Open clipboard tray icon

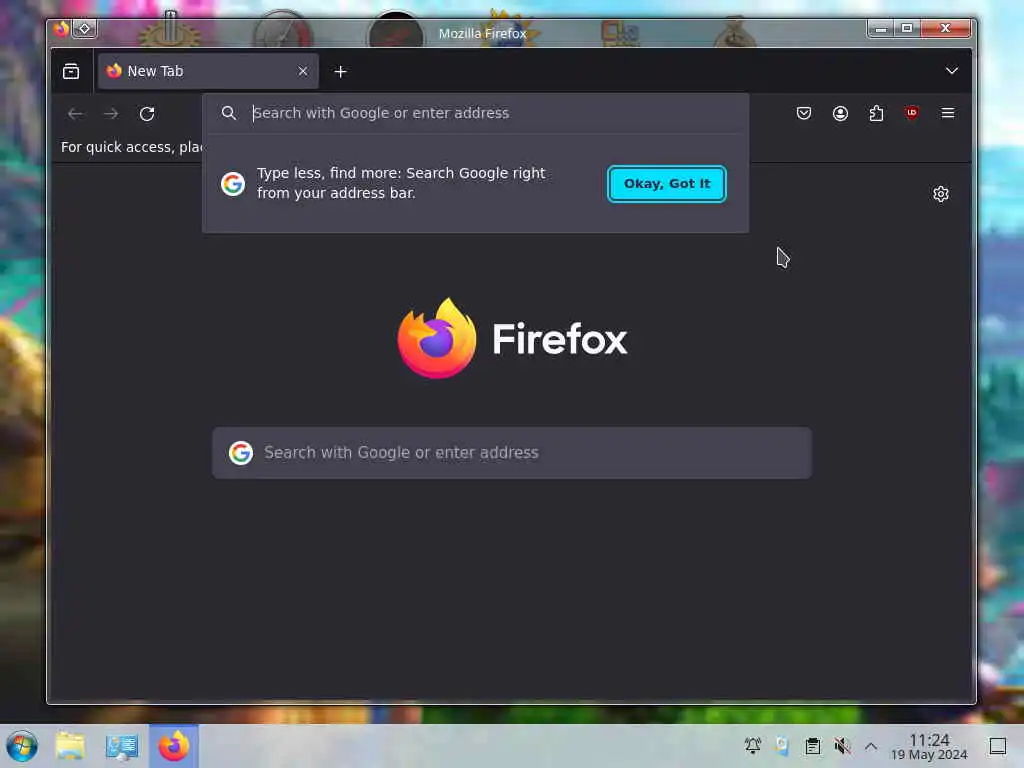pos(812,746)
